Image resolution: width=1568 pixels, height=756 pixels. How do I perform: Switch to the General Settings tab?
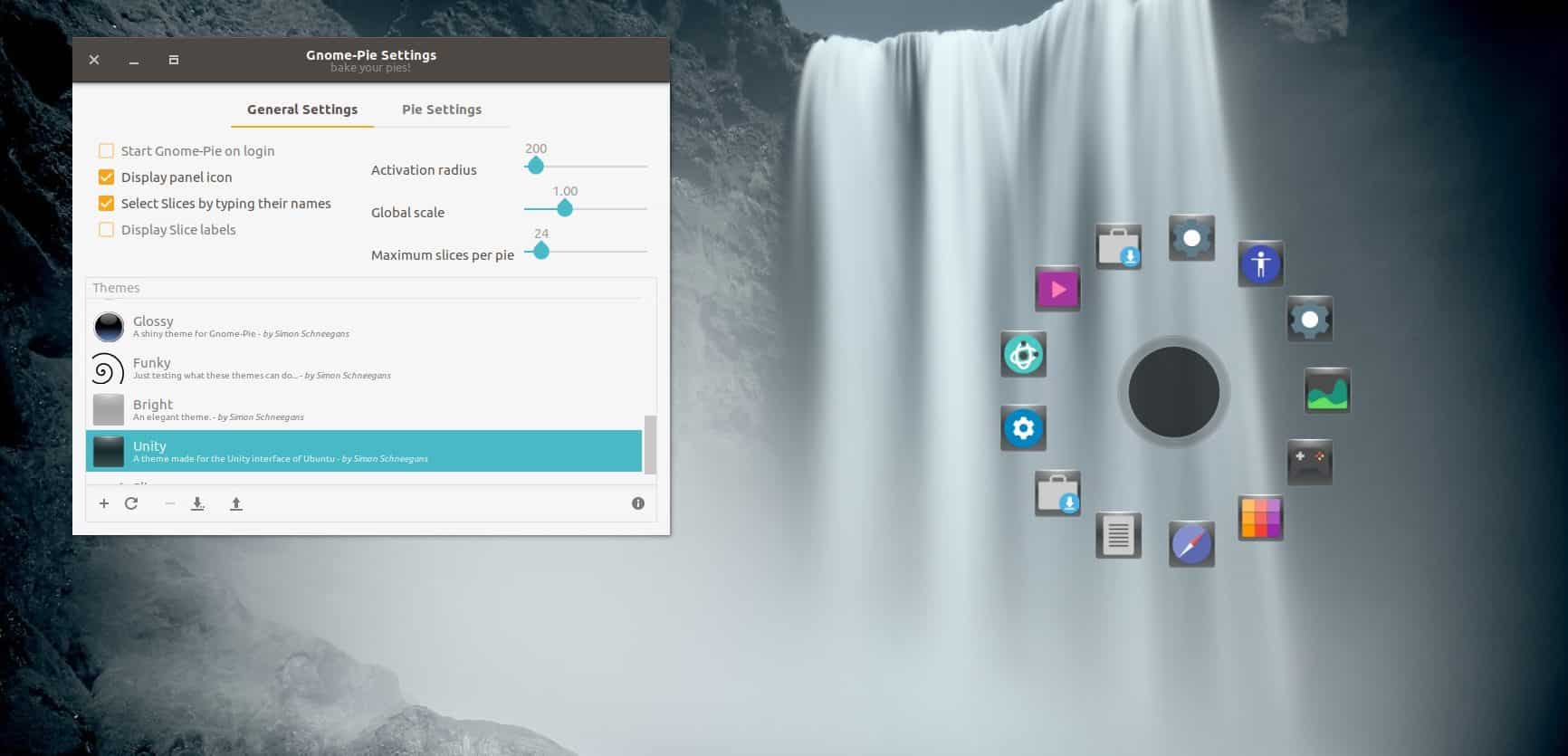point(302,110)
